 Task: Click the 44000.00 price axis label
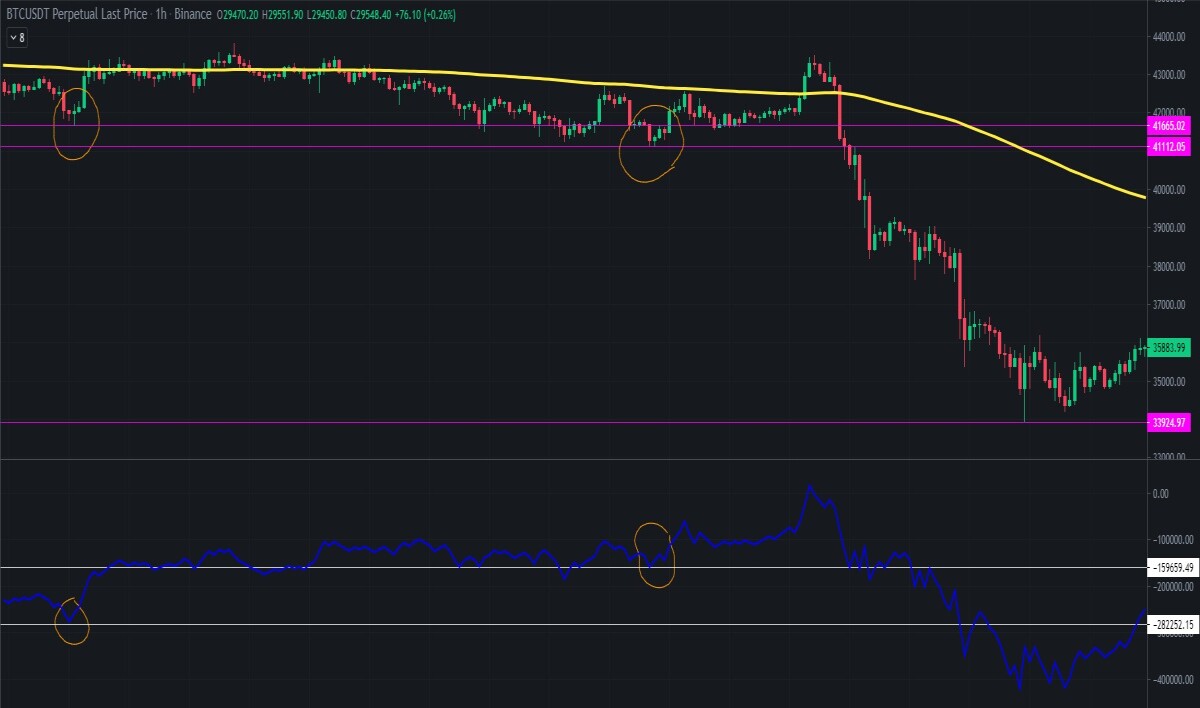[x=1169, y=37]
